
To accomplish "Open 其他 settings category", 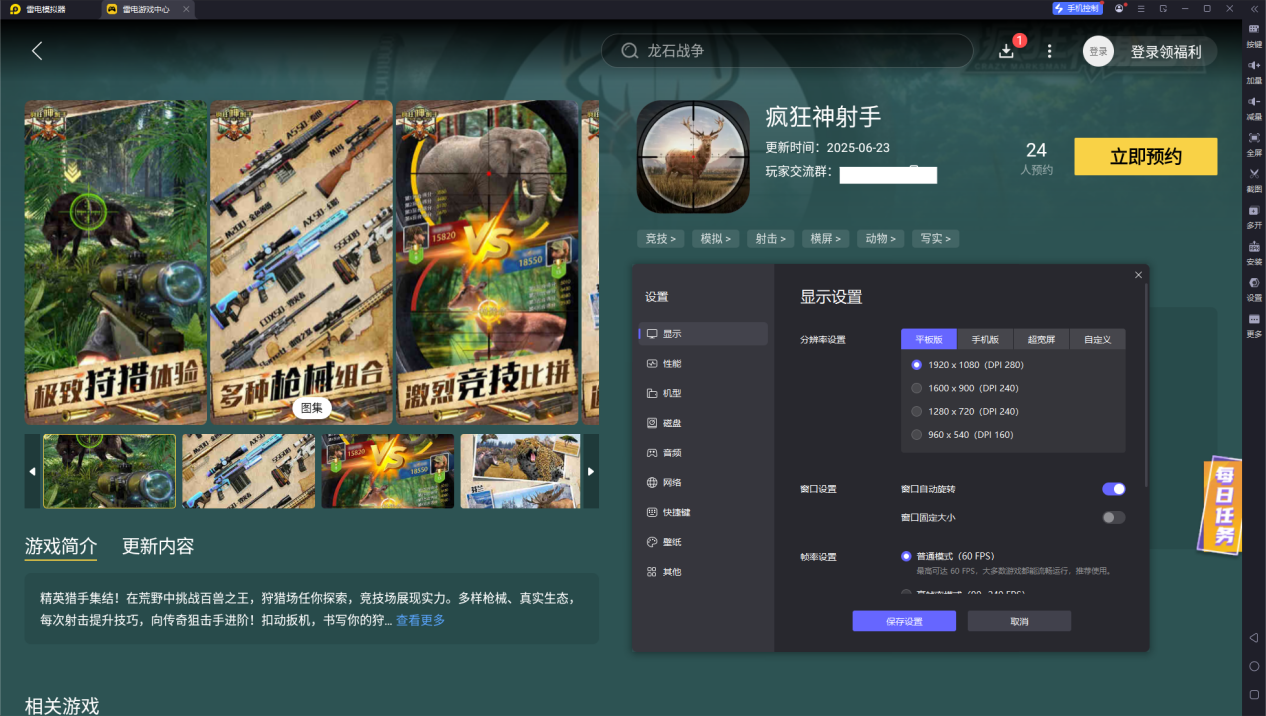I will tap(704, 572).
